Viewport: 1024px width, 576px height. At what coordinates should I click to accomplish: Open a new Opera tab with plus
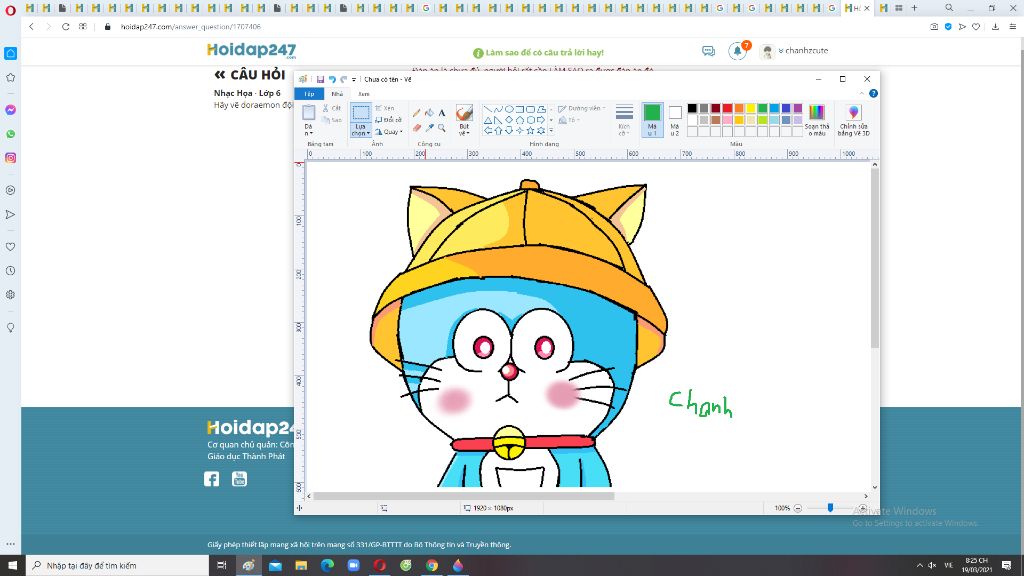click(x=914, y=8)
